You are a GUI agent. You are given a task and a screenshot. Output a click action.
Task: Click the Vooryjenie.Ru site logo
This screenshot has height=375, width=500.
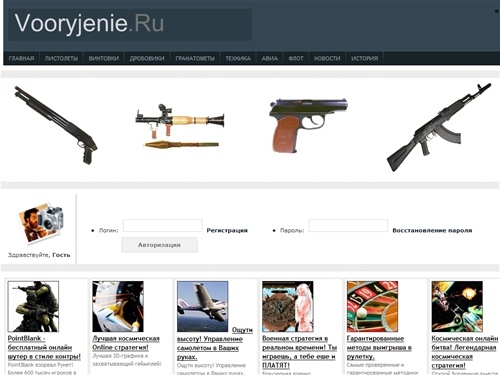[89, 23]
